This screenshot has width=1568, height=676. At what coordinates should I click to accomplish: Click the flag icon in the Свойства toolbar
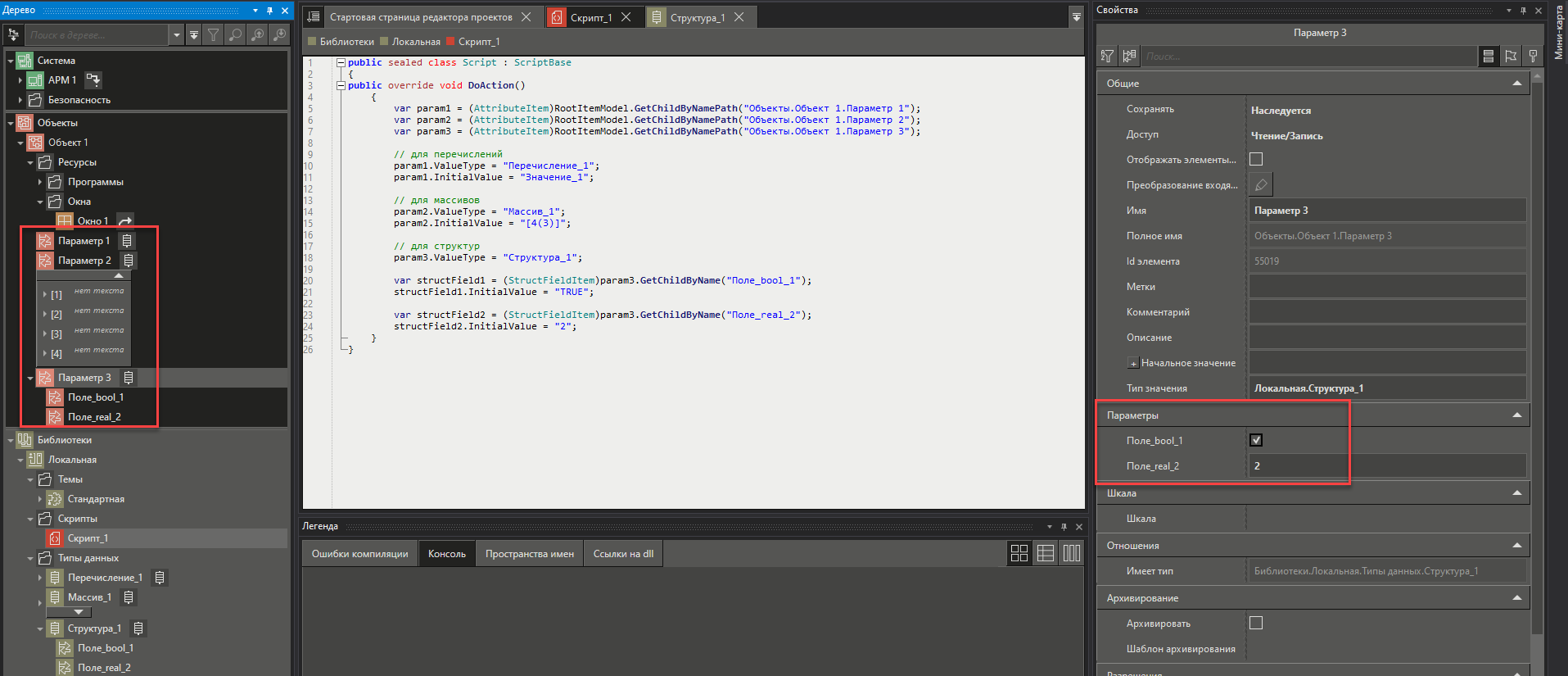click(1511, 56)
